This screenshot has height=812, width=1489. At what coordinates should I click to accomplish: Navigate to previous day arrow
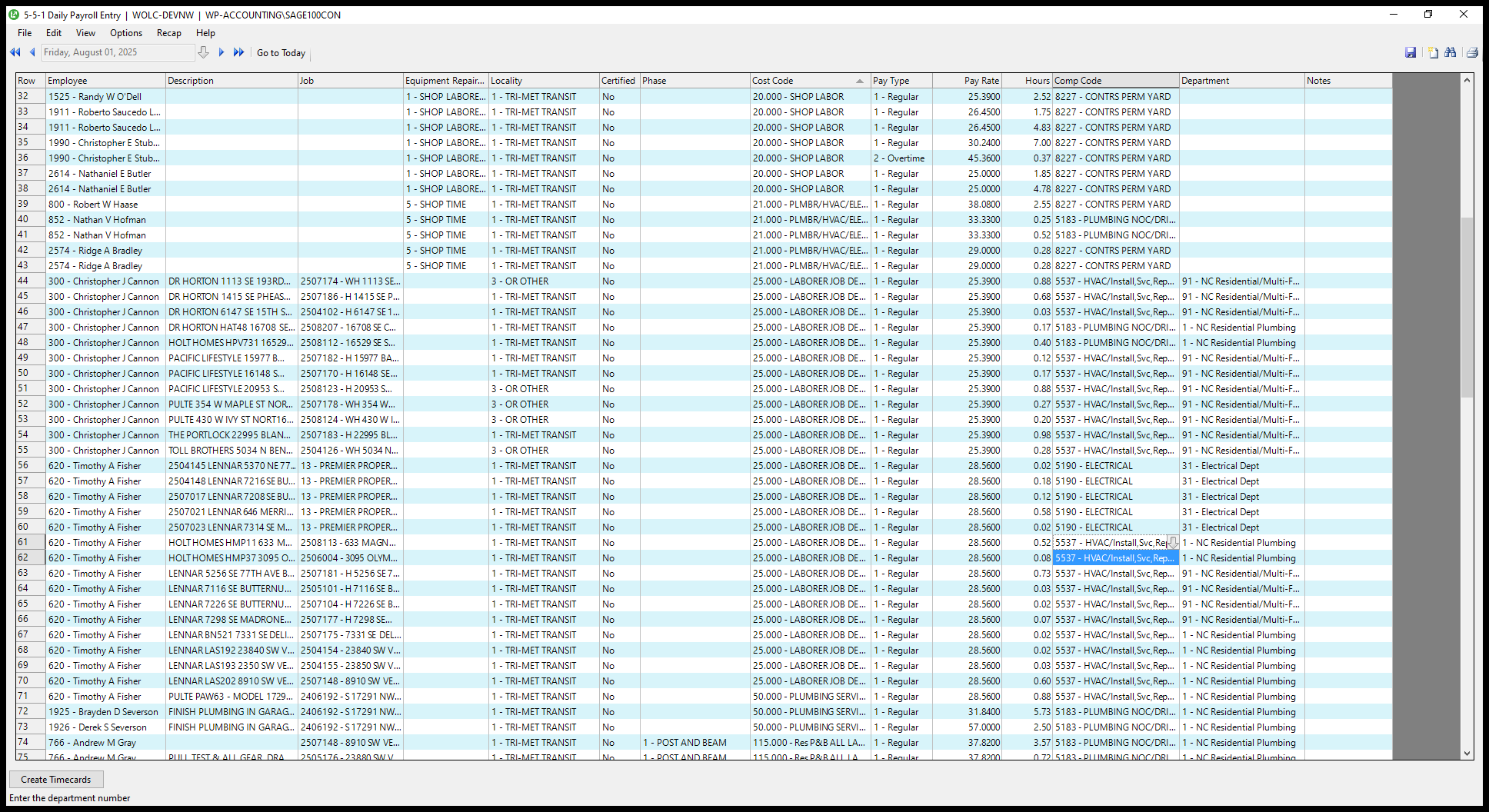coord(32,52)
